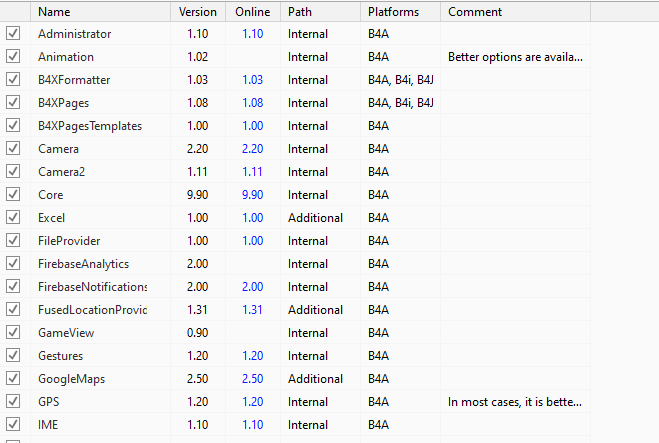Click the Comment column header

point(475,12)
